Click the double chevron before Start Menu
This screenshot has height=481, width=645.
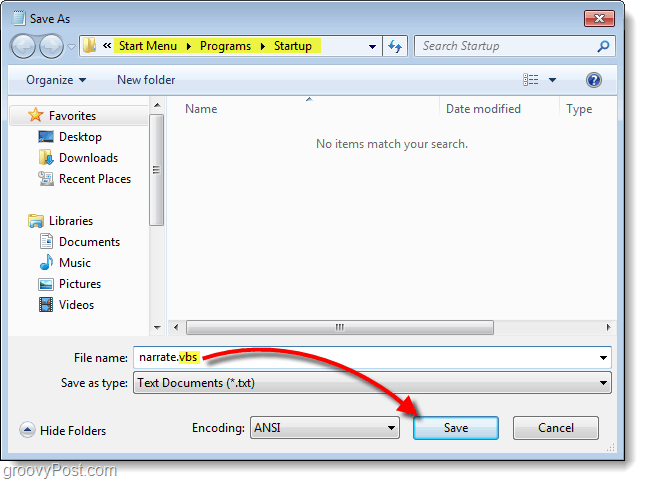(x=107, y=45)
